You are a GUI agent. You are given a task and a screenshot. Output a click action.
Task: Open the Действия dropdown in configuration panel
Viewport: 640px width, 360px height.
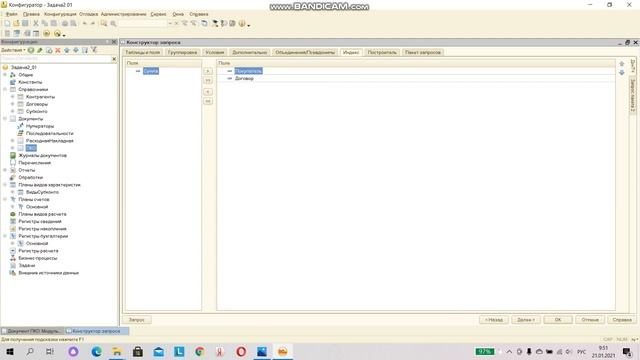click(13, 50)
